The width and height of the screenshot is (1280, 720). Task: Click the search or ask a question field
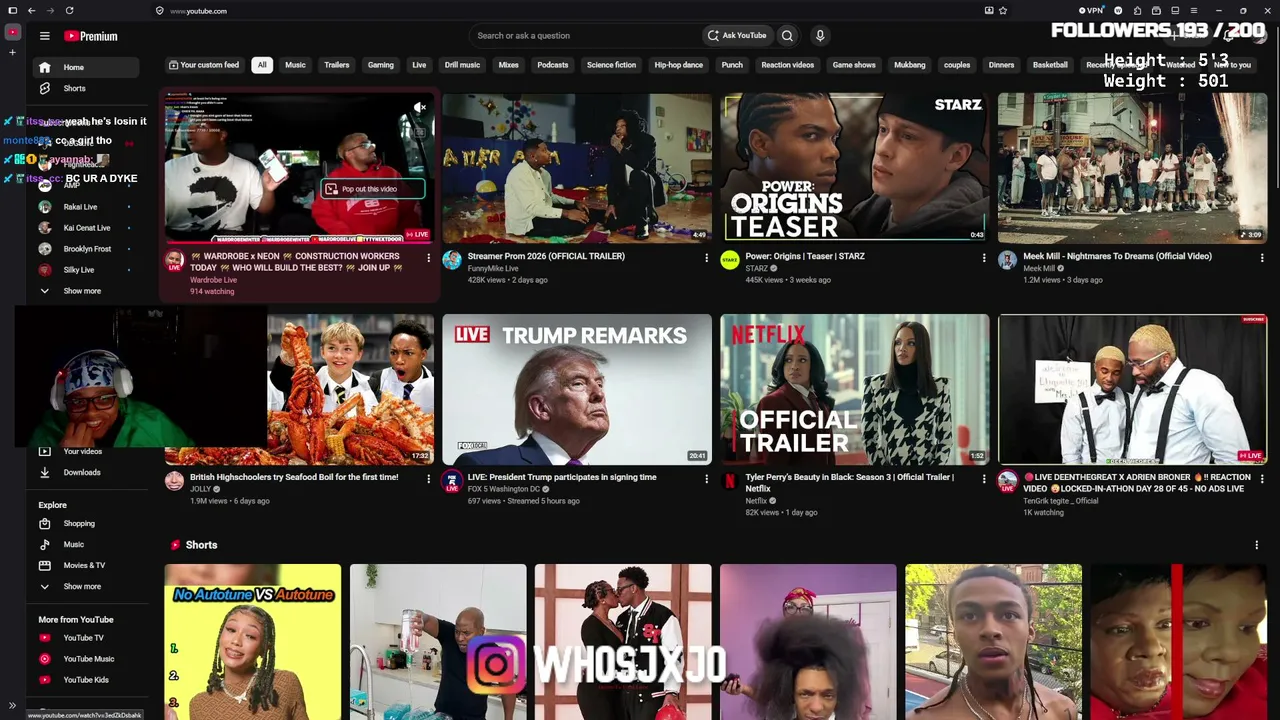click(x=585, y=36)
